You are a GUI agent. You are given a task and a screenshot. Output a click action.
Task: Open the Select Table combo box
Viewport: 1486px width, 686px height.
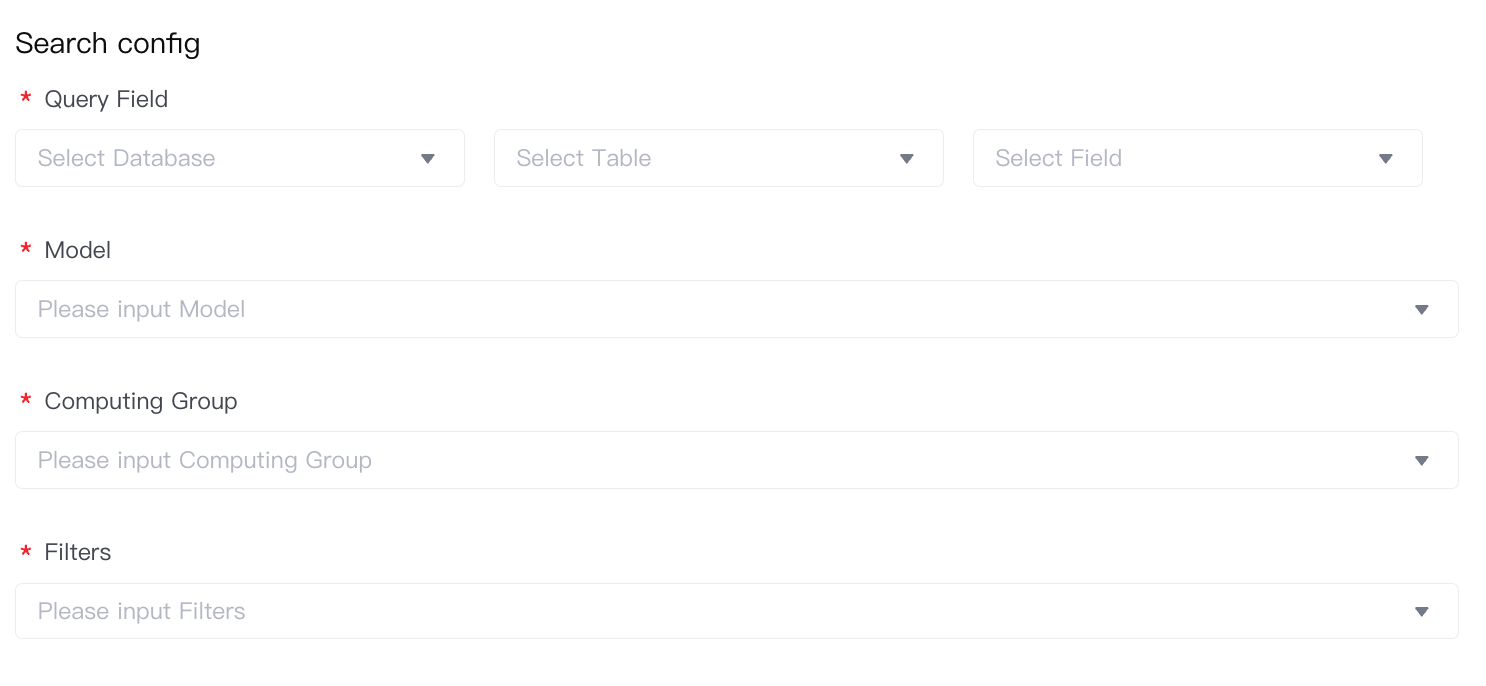pyautogui.click(x=700, y=158)
